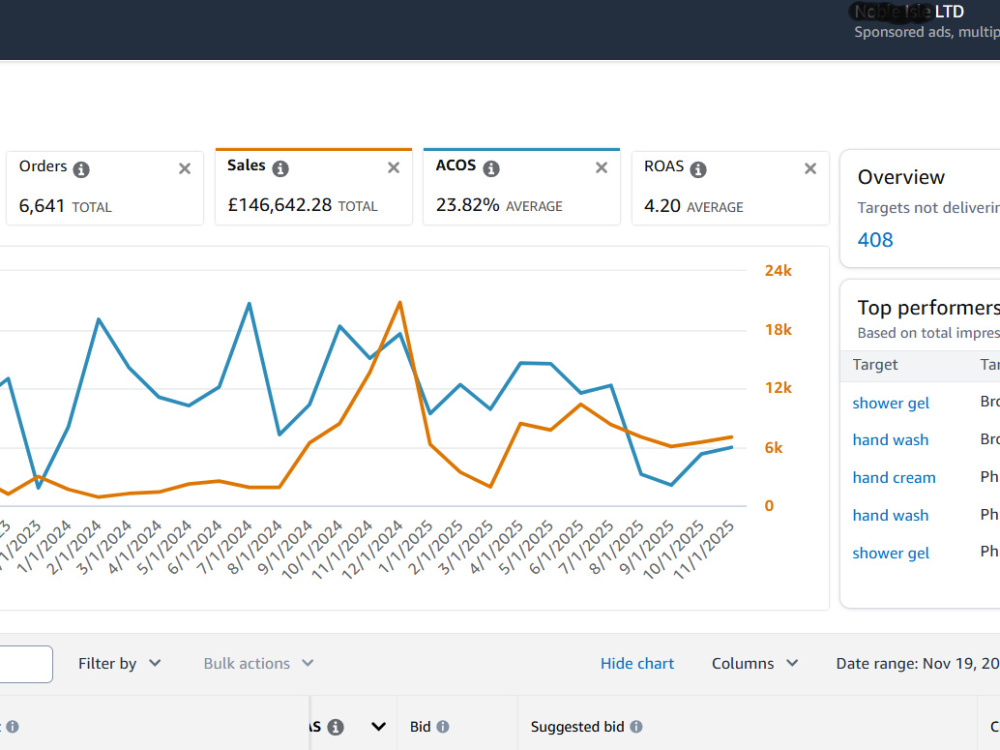Click the Hide chart link
The image size is (1000, 750).
click(637, 663)
